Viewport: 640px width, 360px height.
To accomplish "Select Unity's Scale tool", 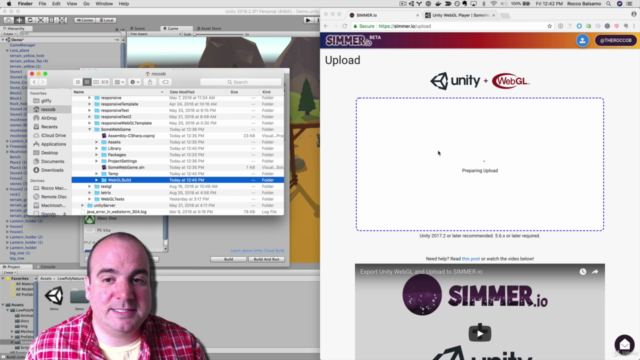I will click(x=40, y=20).
